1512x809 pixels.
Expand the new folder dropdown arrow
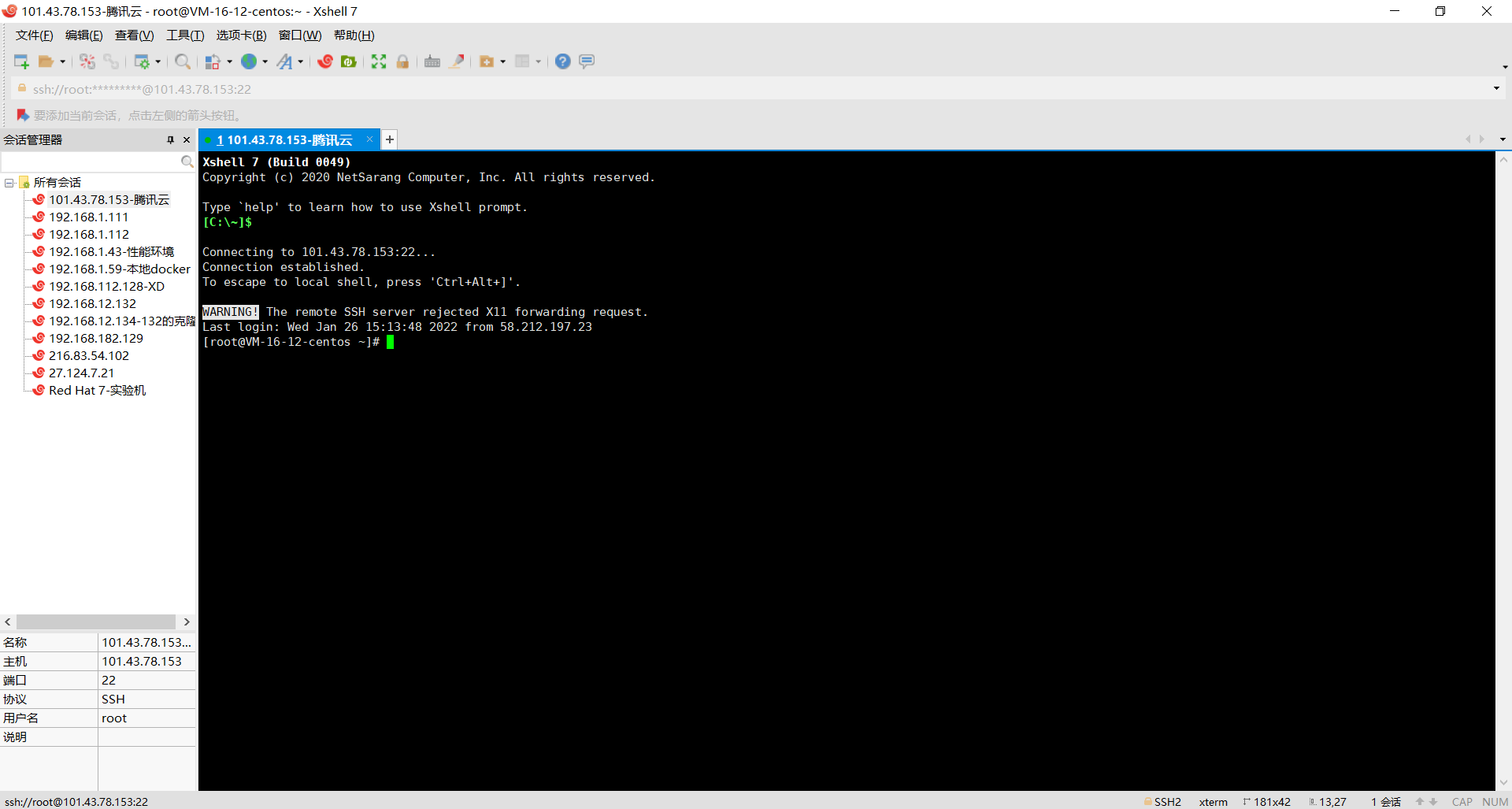(x=503, y=61)
